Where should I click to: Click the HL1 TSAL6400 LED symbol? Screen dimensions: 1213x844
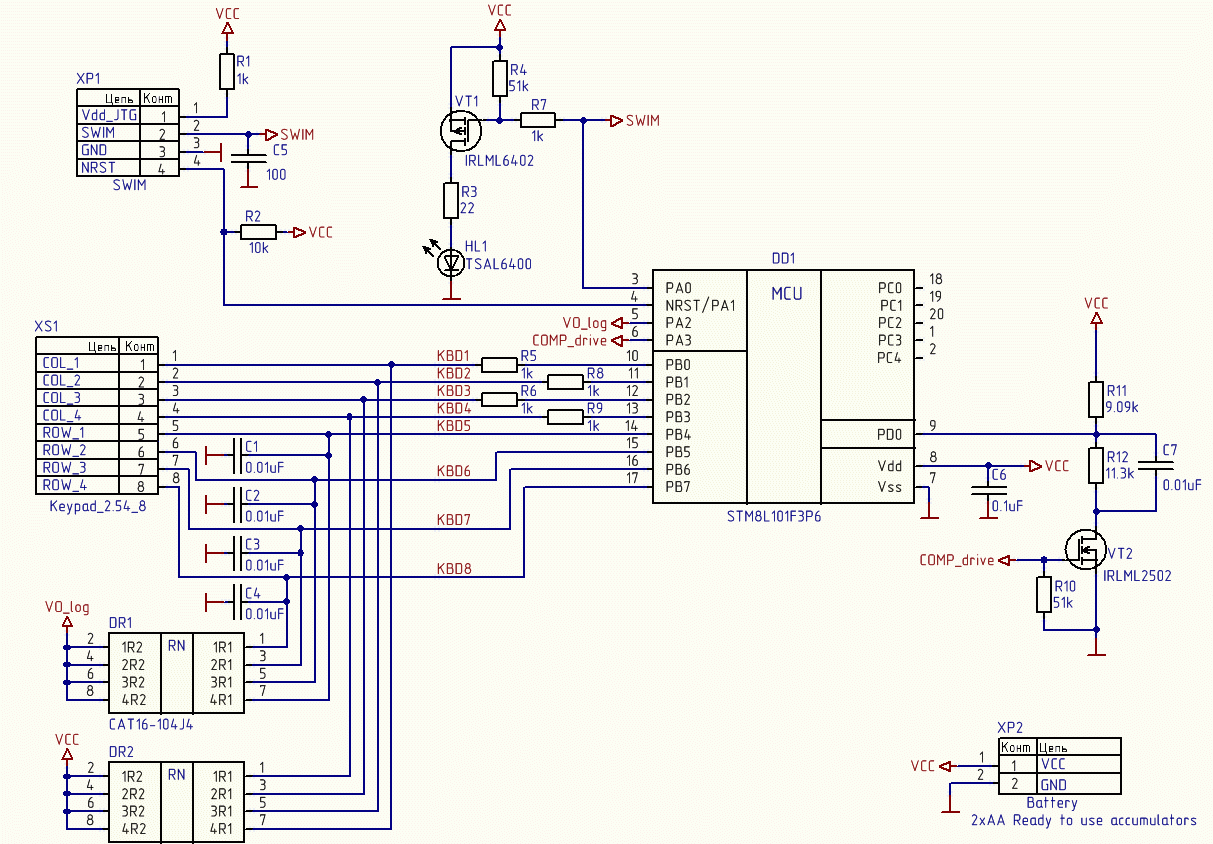(451, 263)
